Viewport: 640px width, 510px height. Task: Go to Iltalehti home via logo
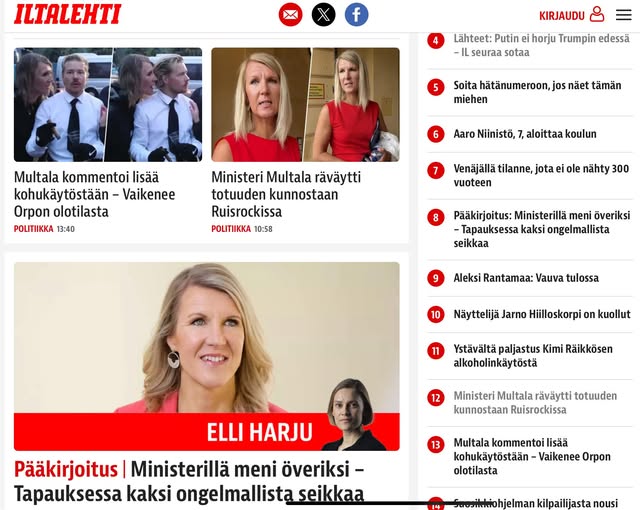[x=68, y=14]
